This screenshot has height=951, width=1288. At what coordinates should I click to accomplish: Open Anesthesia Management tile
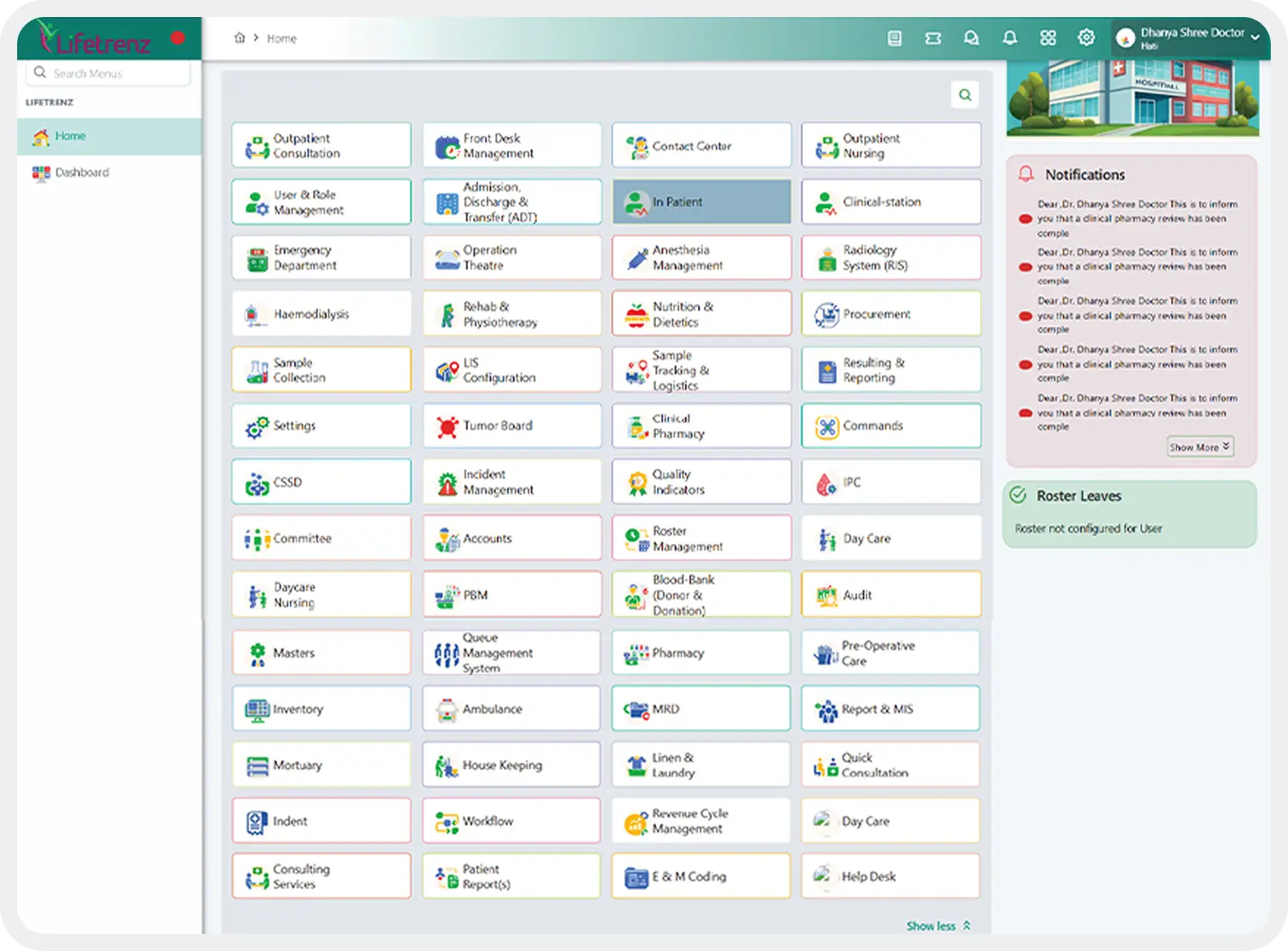(x=701, y=257)
